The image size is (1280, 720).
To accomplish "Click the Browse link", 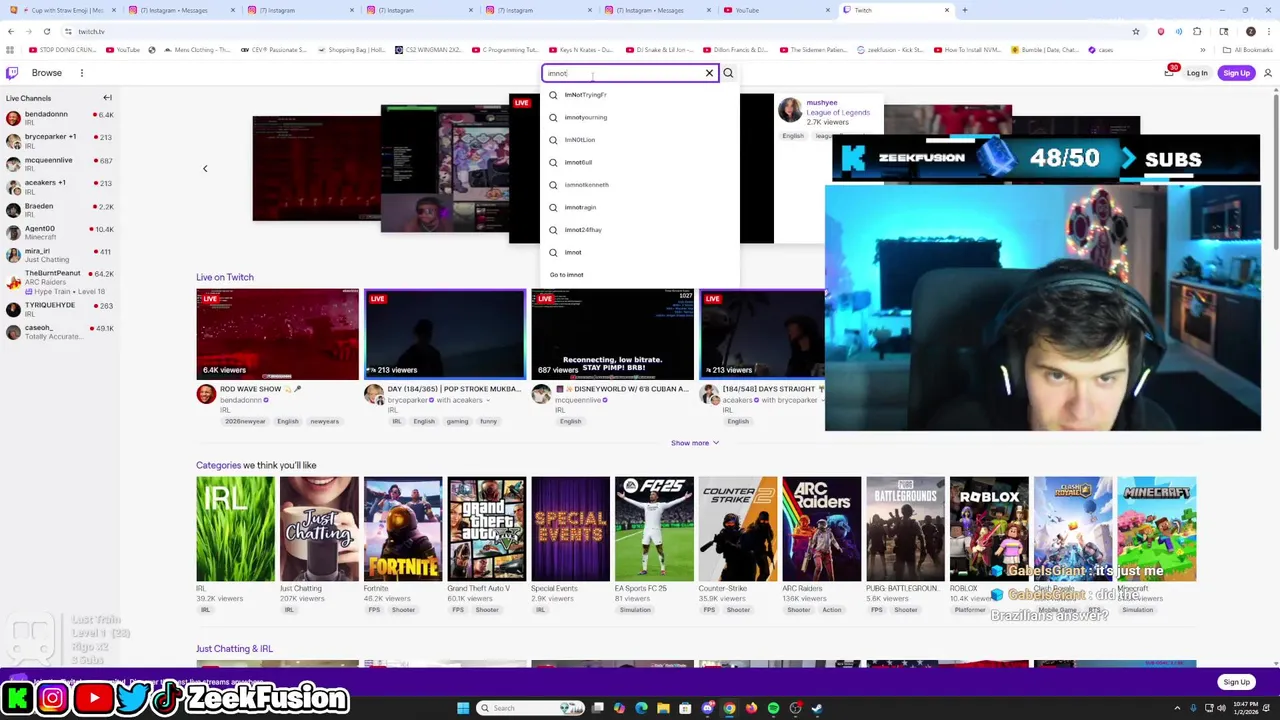I will (x=46, y=73).
